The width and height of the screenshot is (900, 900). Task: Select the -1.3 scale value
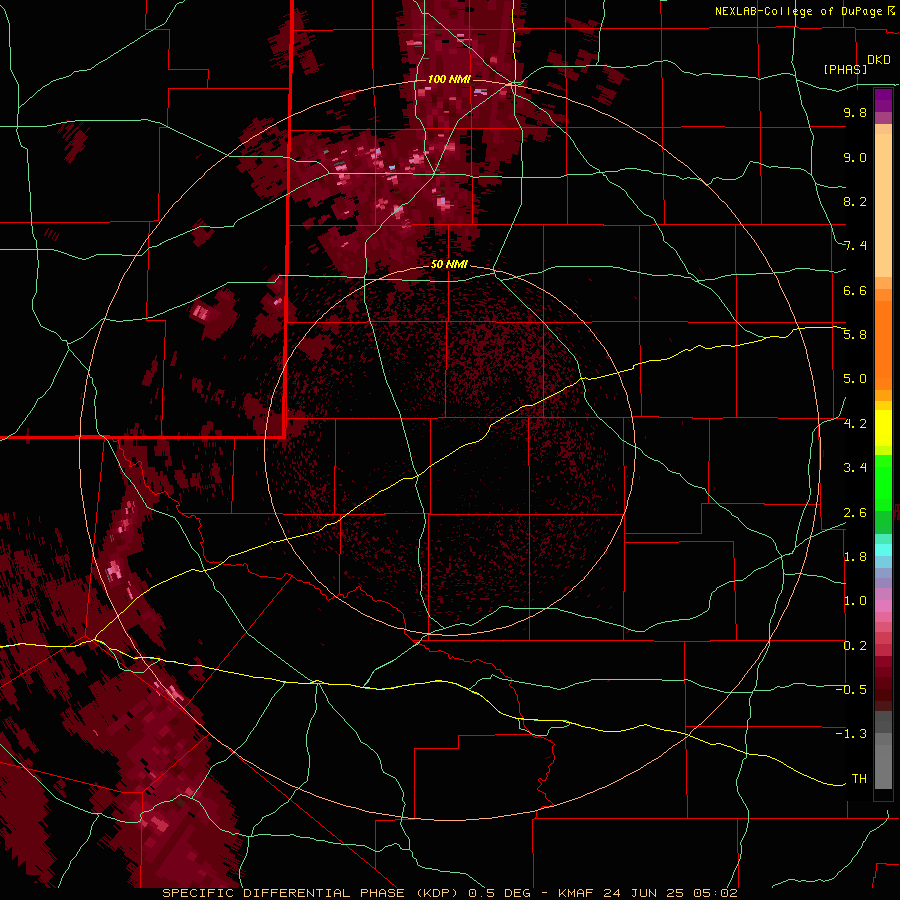(x=851, y=734)
